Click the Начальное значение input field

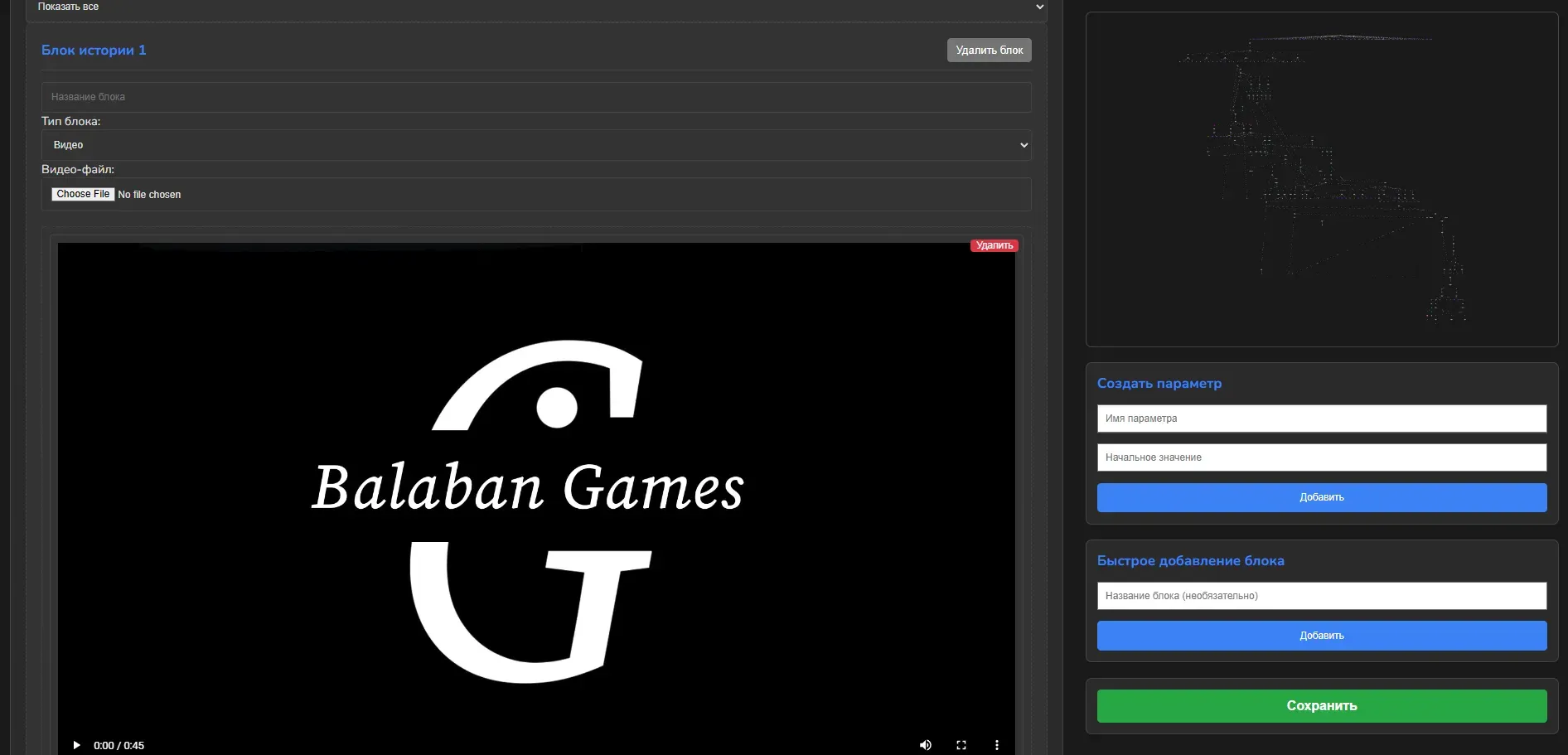pyautogui.click(x=1321, y=457)
